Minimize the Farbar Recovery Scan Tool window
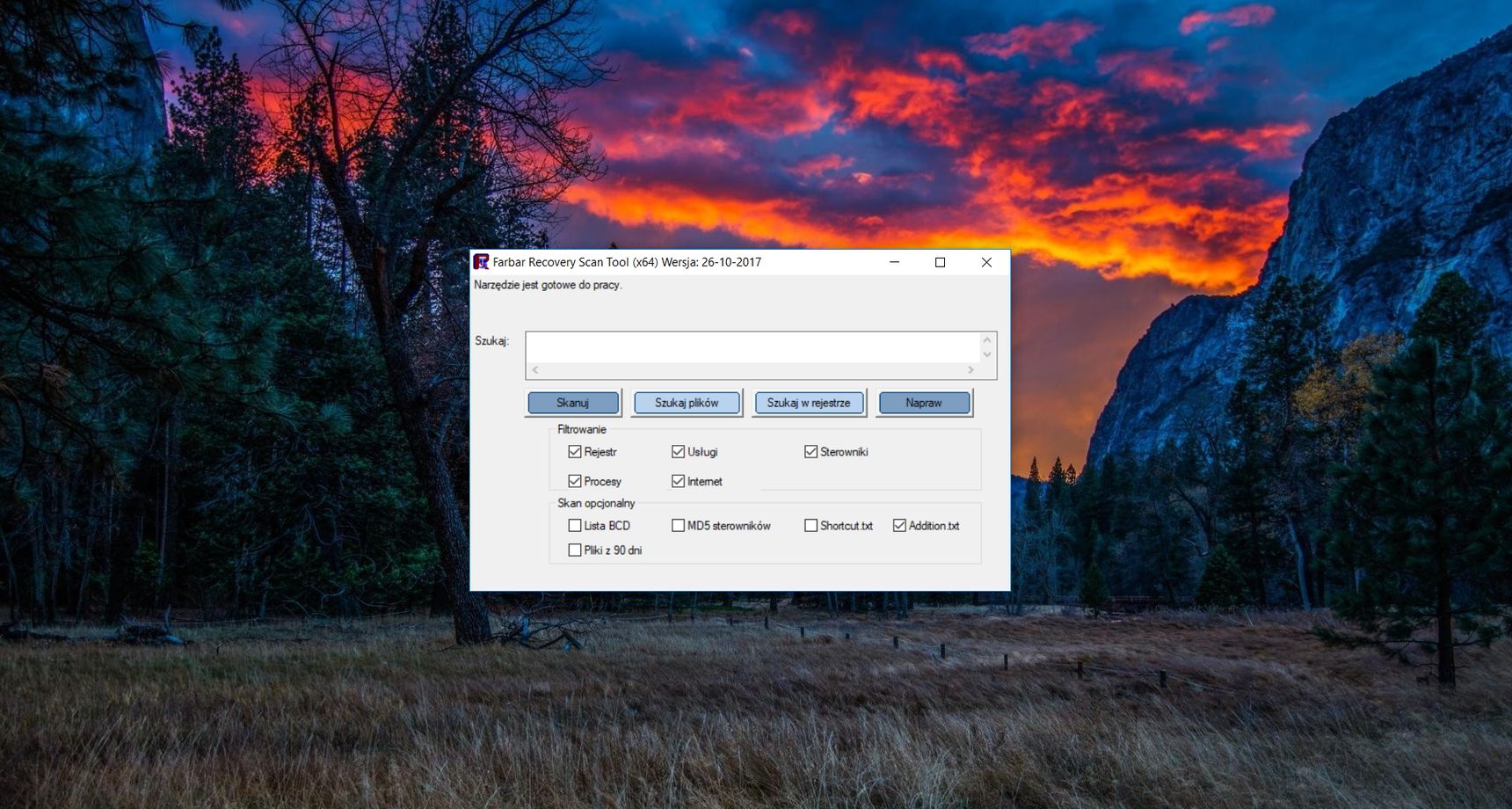Screen dimensions: 1512x809 tap(894, 262)
